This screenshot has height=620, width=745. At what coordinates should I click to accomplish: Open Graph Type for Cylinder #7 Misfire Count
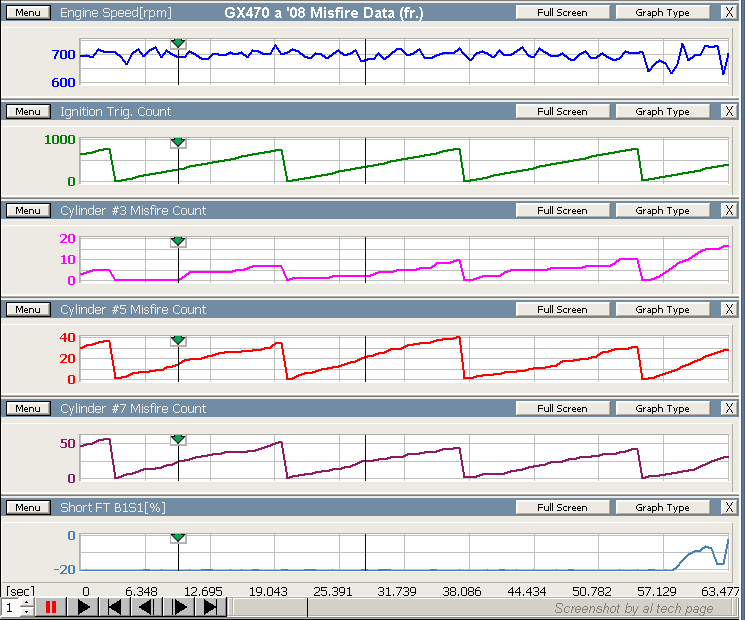(662, 409)
